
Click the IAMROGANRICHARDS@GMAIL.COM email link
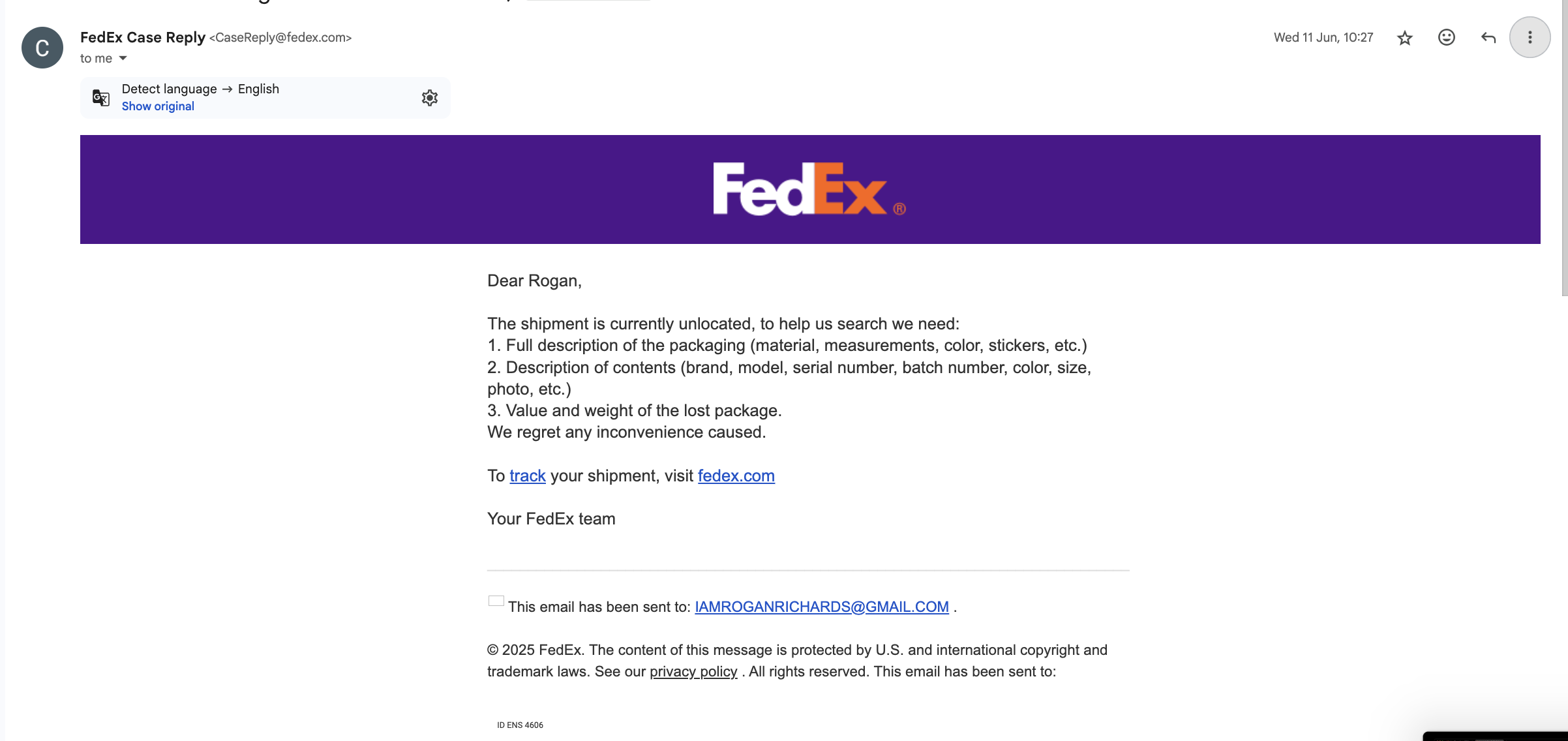[822, 607]
